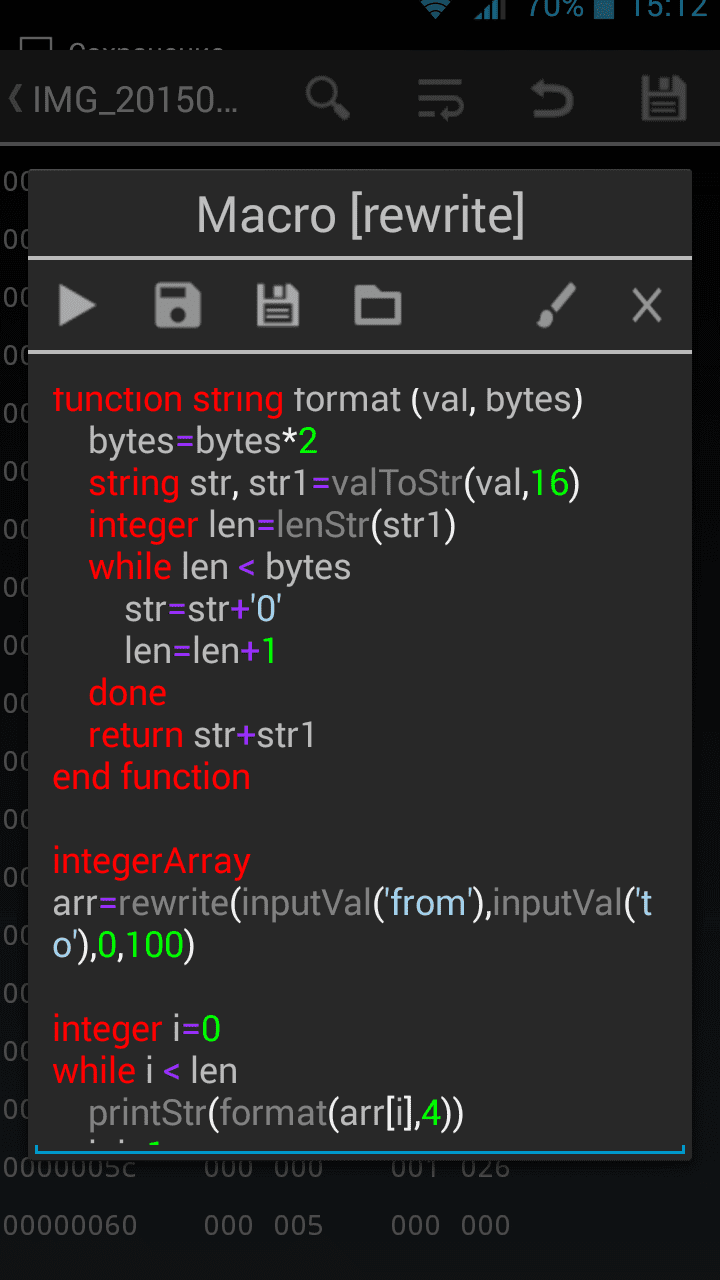Viewport: 720px width, 1280px height.
Task: Toggle the partially hidden checkbox at top
Action: click(x=36, y=46)
